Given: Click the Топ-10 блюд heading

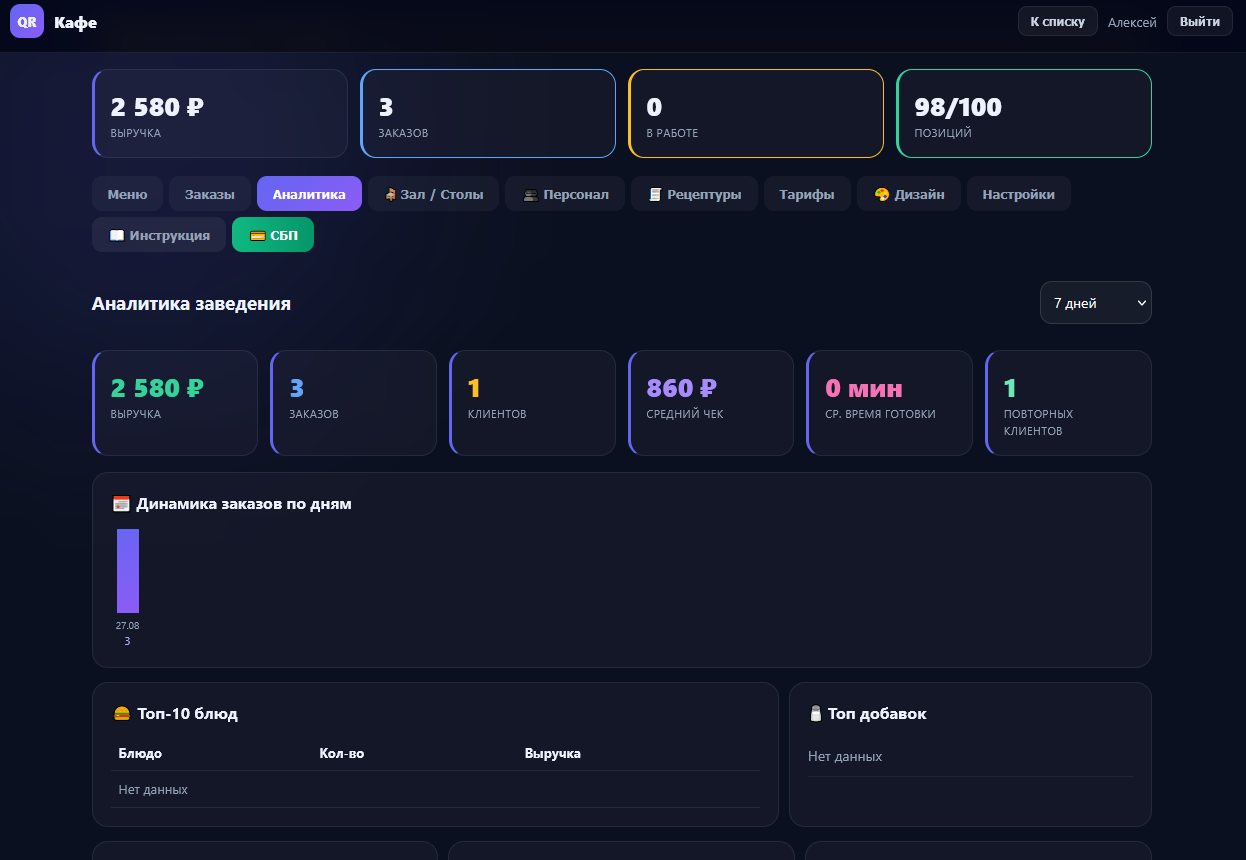Looking at the screenshot, I should click(x=188, y=714).
